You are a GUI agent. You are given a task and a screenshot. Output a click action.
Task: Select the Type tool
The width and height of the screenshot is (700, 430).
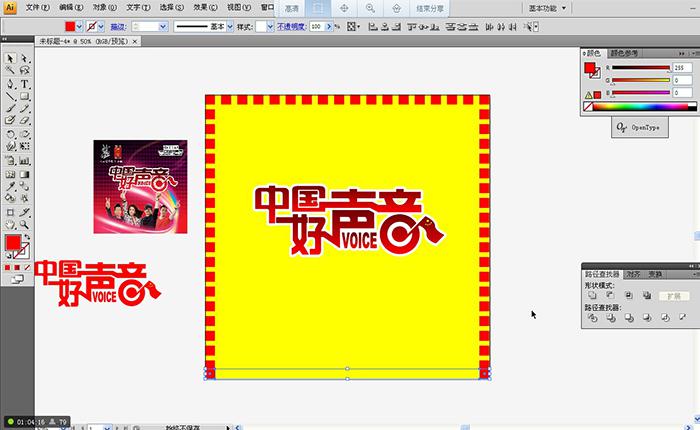coord(25,84)
